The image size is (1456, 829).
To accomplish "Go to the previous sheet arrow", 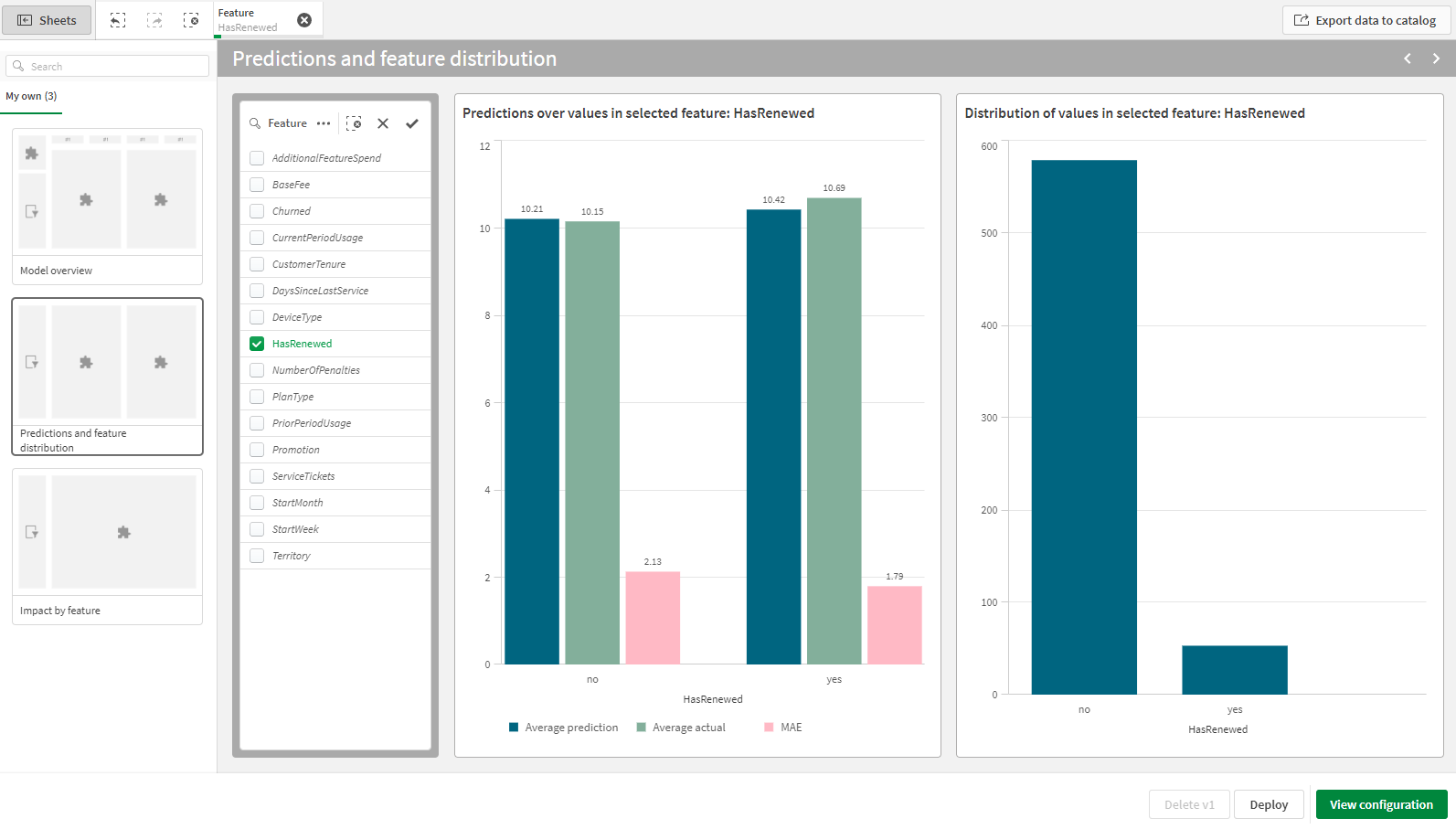I will [1408, 58].
